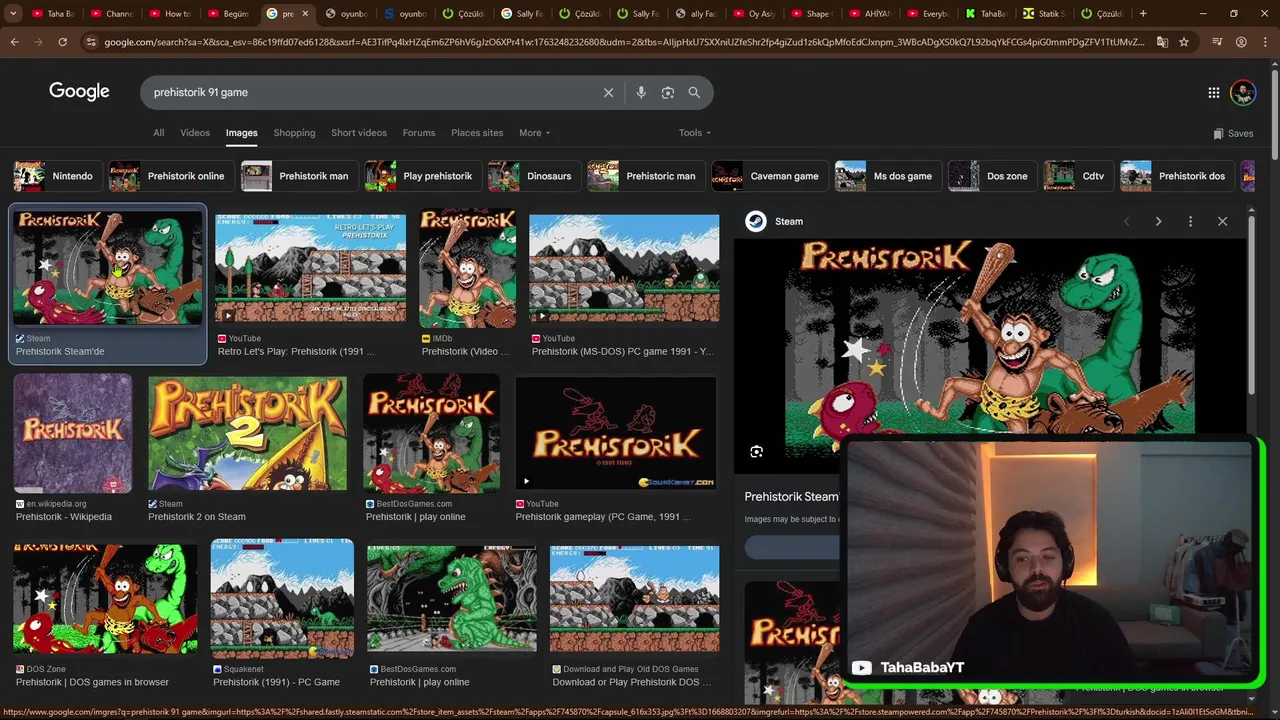Image resolution: width=1280 pixels, height=720 pixels.
Task: Switch to the How to browser tab
Action: (x=170, y=14)
